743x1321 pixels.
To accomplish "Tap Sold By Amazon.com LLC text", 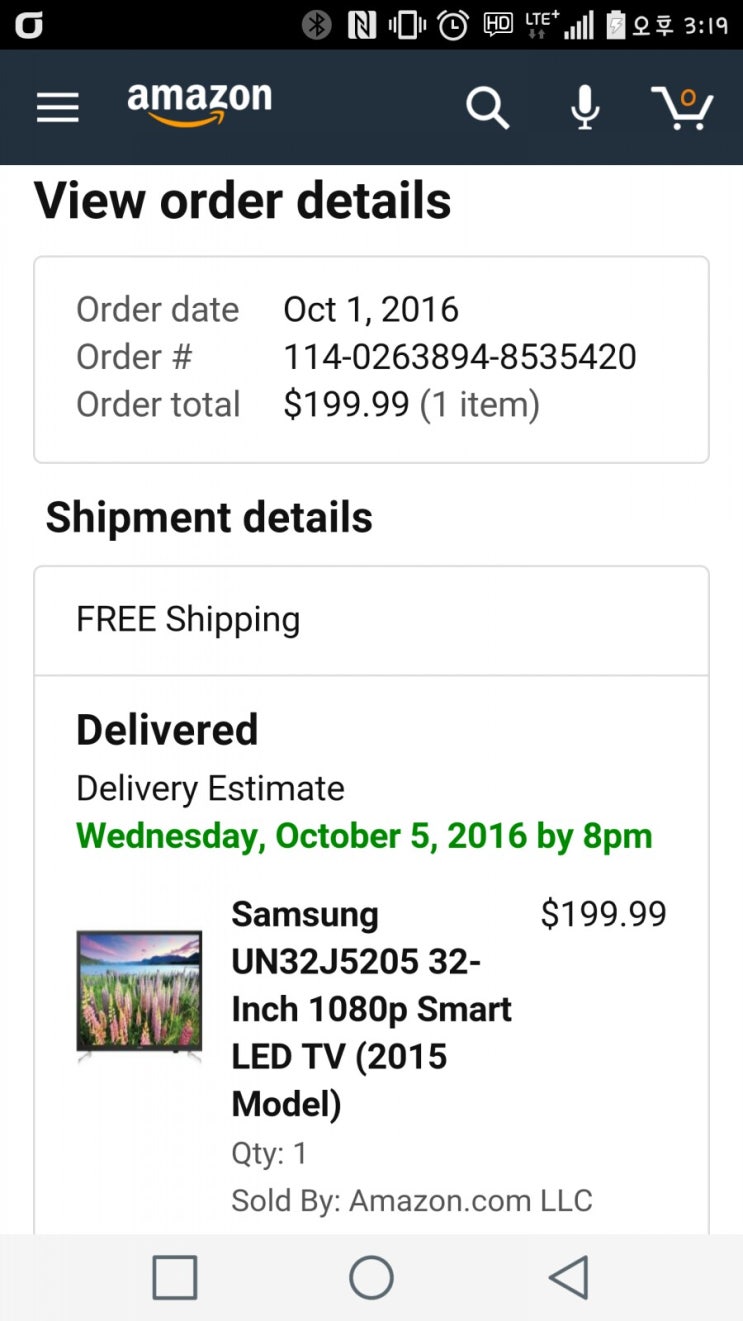I will (x=411, y=1200).
